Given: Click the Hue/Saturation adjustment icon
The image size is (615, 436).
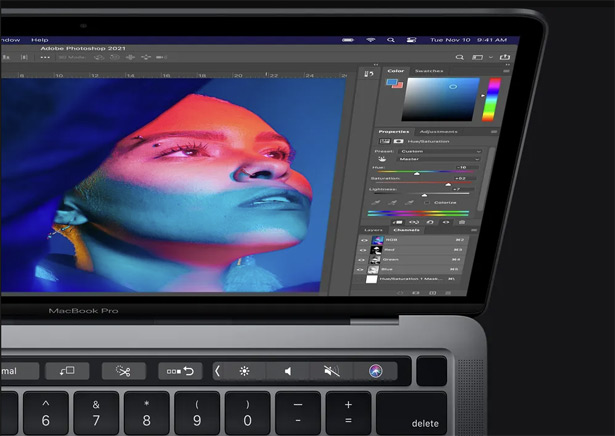Looking at the screenshot, I should pos(385,141).
